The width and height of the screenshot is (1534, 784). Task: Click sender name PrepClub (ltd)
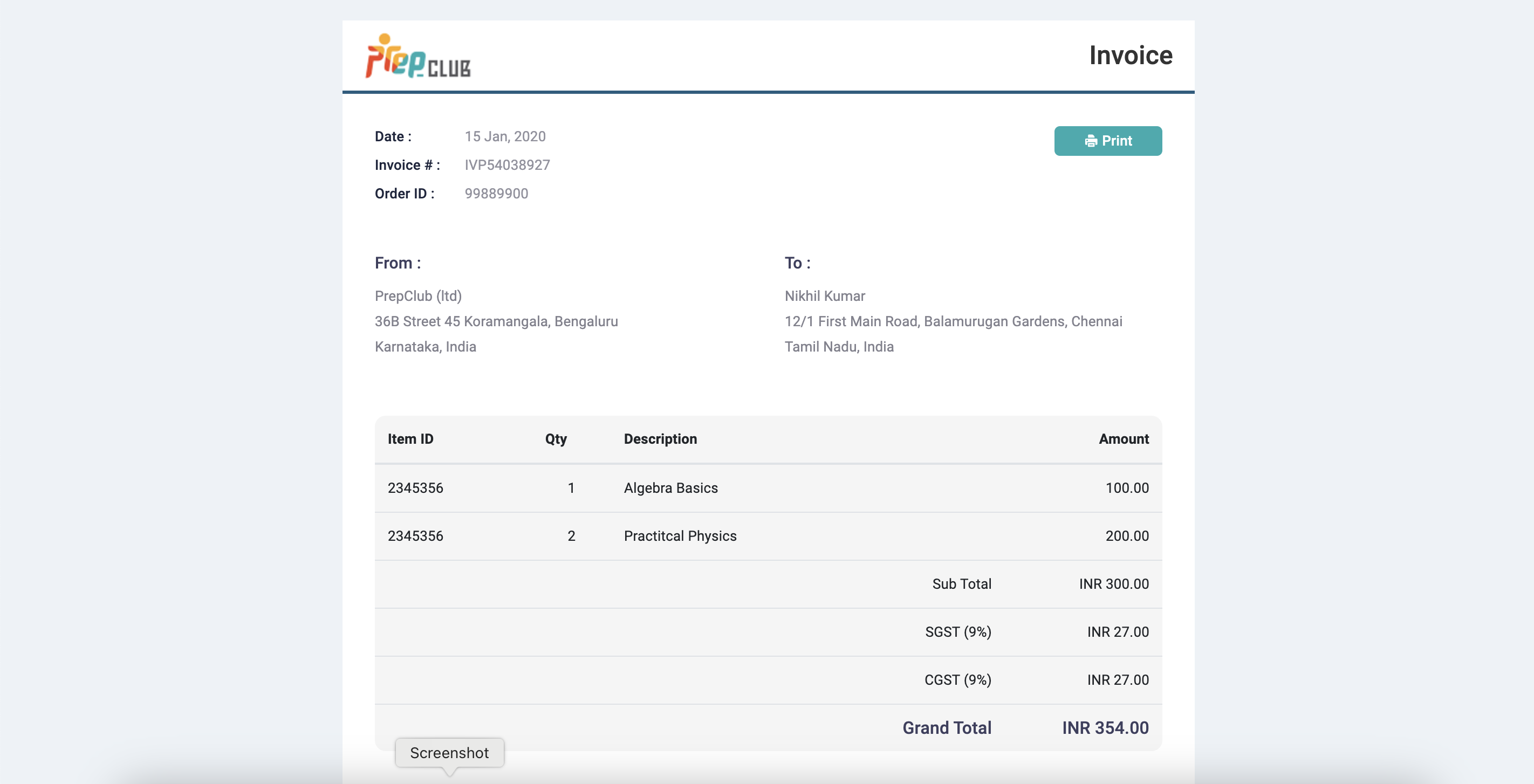point(418,296)
